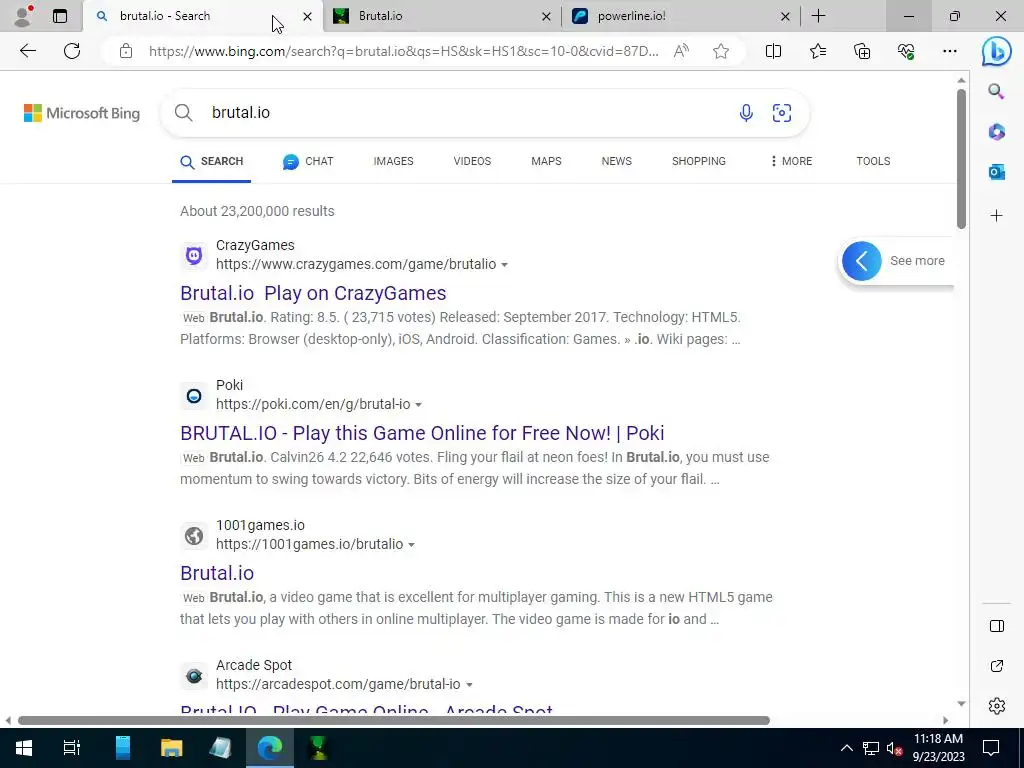Add this page to favorites star

[721, 51]
